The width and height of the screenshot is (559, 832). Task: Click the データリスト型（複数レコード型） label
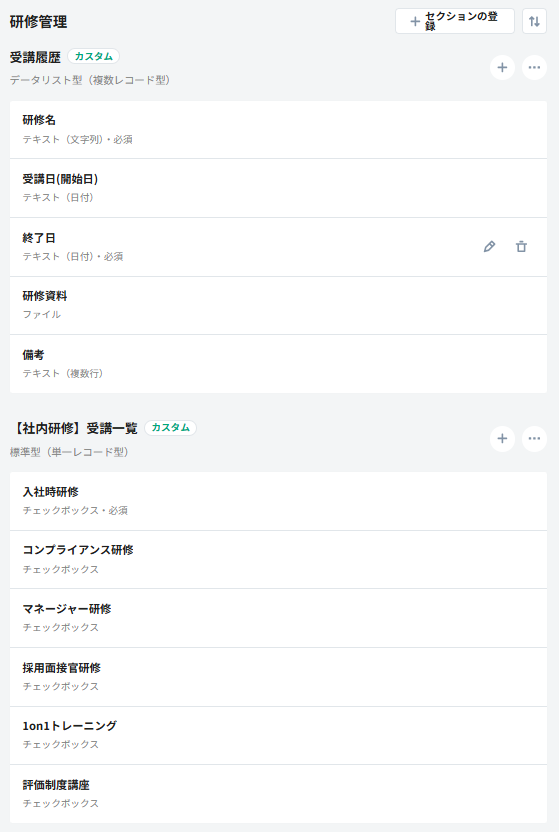(90, 80)
